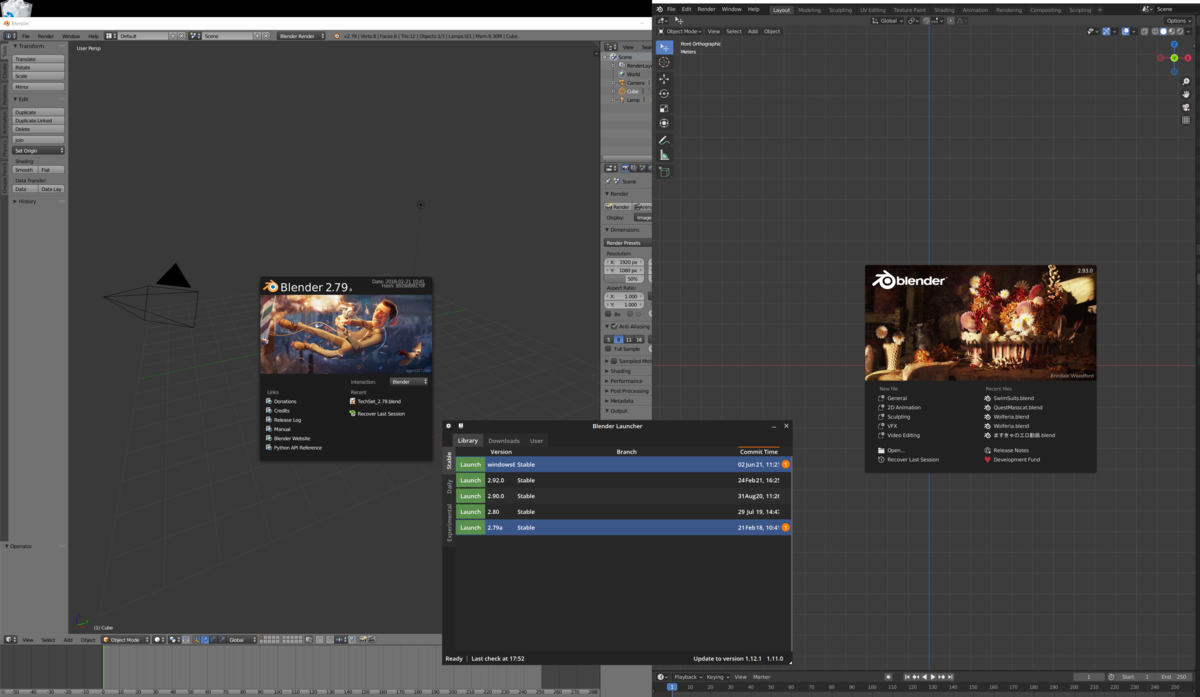The image size is (1200, 697).
Task: Toggle proportional editing in 2.93 header
Action: pyautogui.click(x=951, y=21)
